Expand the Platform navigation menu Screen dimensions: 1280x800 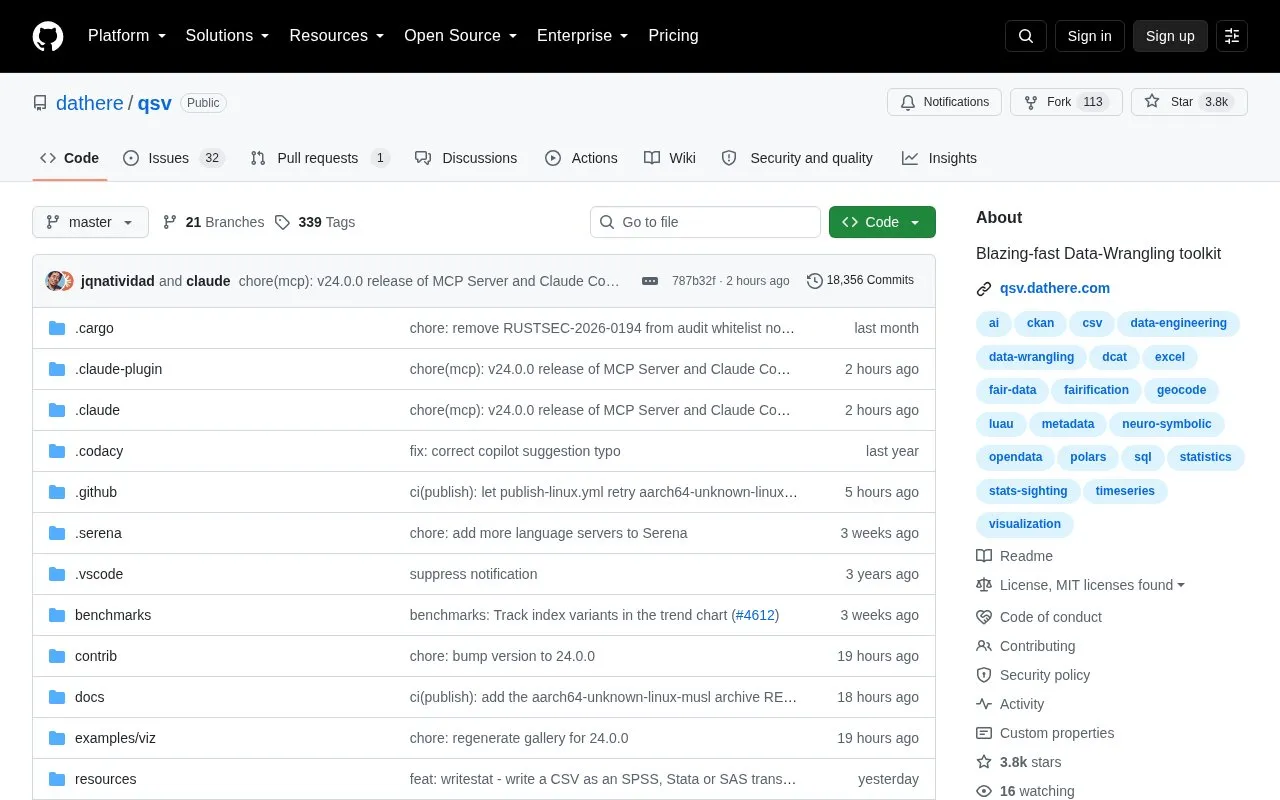click(128, 36)
